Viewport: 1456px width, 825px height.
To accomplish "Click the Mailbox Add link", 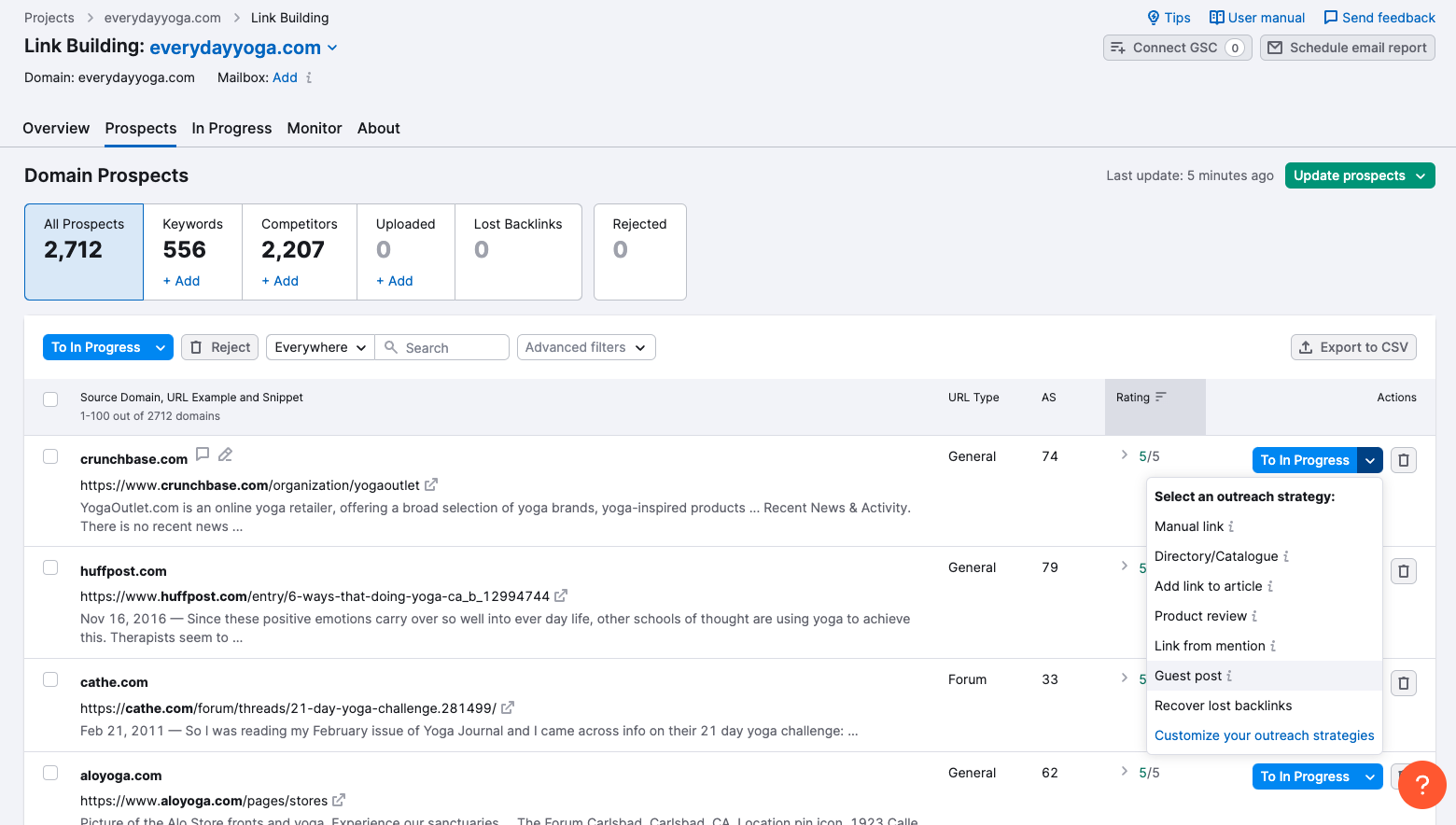I will [x=285, y=77].
